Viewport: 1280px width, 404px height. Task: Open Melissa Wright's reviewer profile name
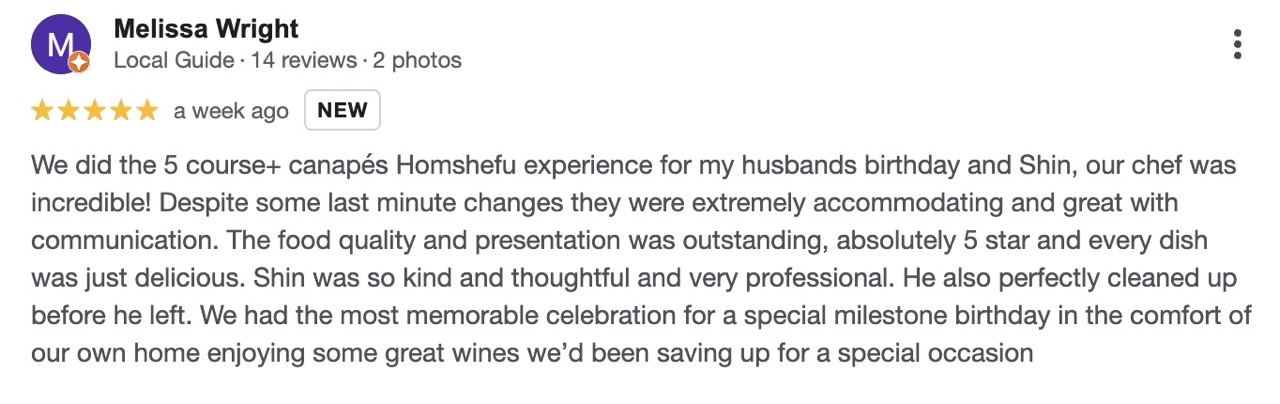point(206,28)
